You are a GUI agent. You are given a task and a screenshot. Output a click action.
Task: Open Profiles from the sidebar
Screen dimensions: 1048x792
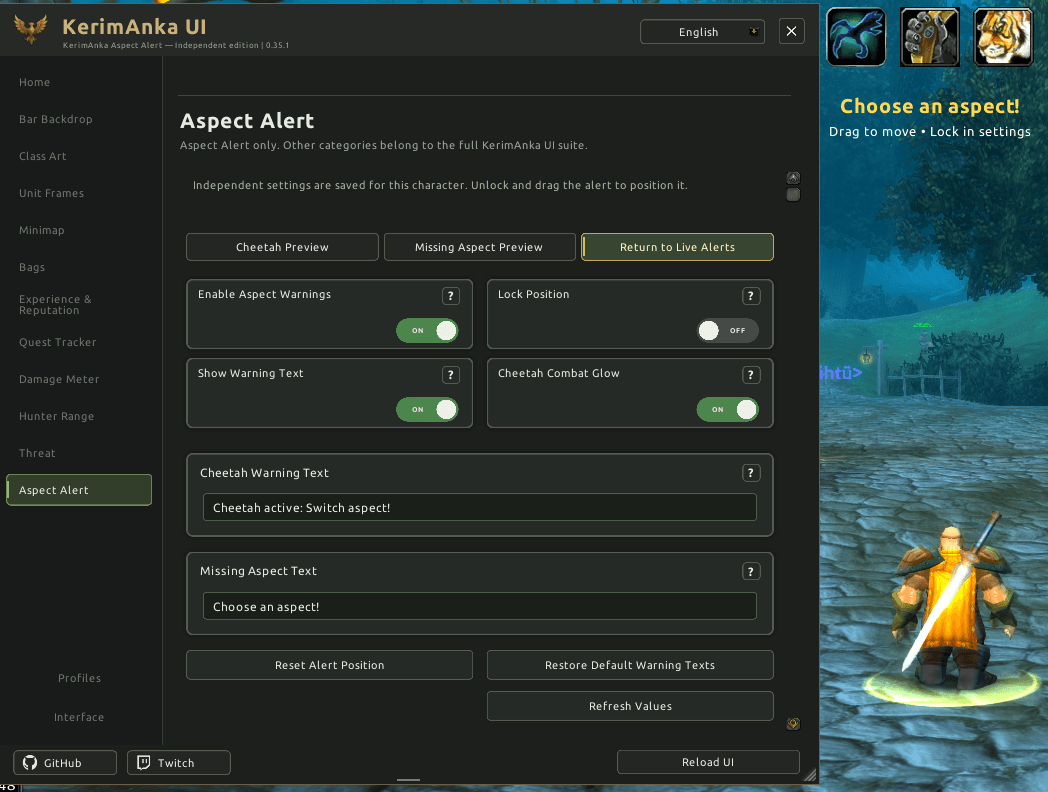pyautogui.click(x=80, y=678)
